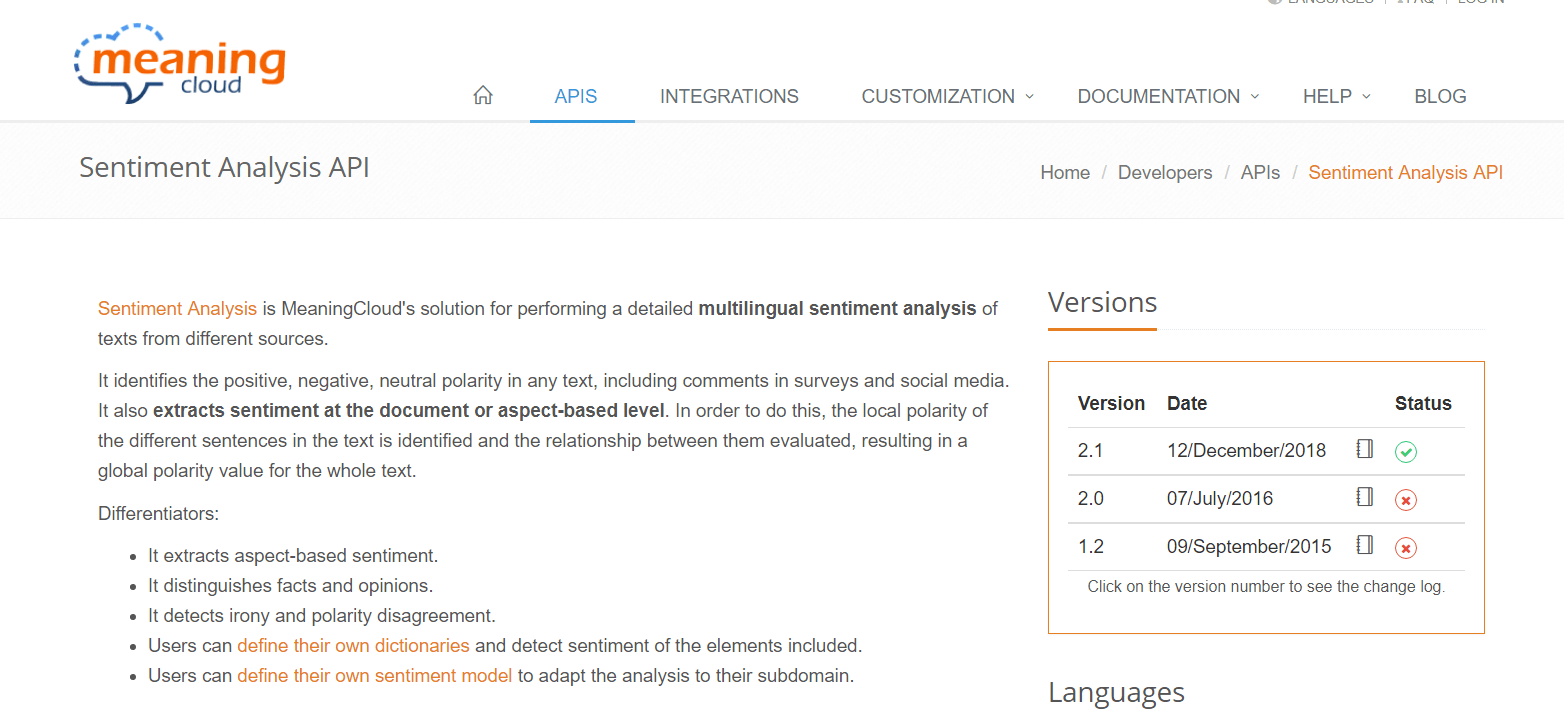Expand the CUSTOMIZATION dropdown menu
Screen dimensions: 1564x716
click(x=947, y=97)
